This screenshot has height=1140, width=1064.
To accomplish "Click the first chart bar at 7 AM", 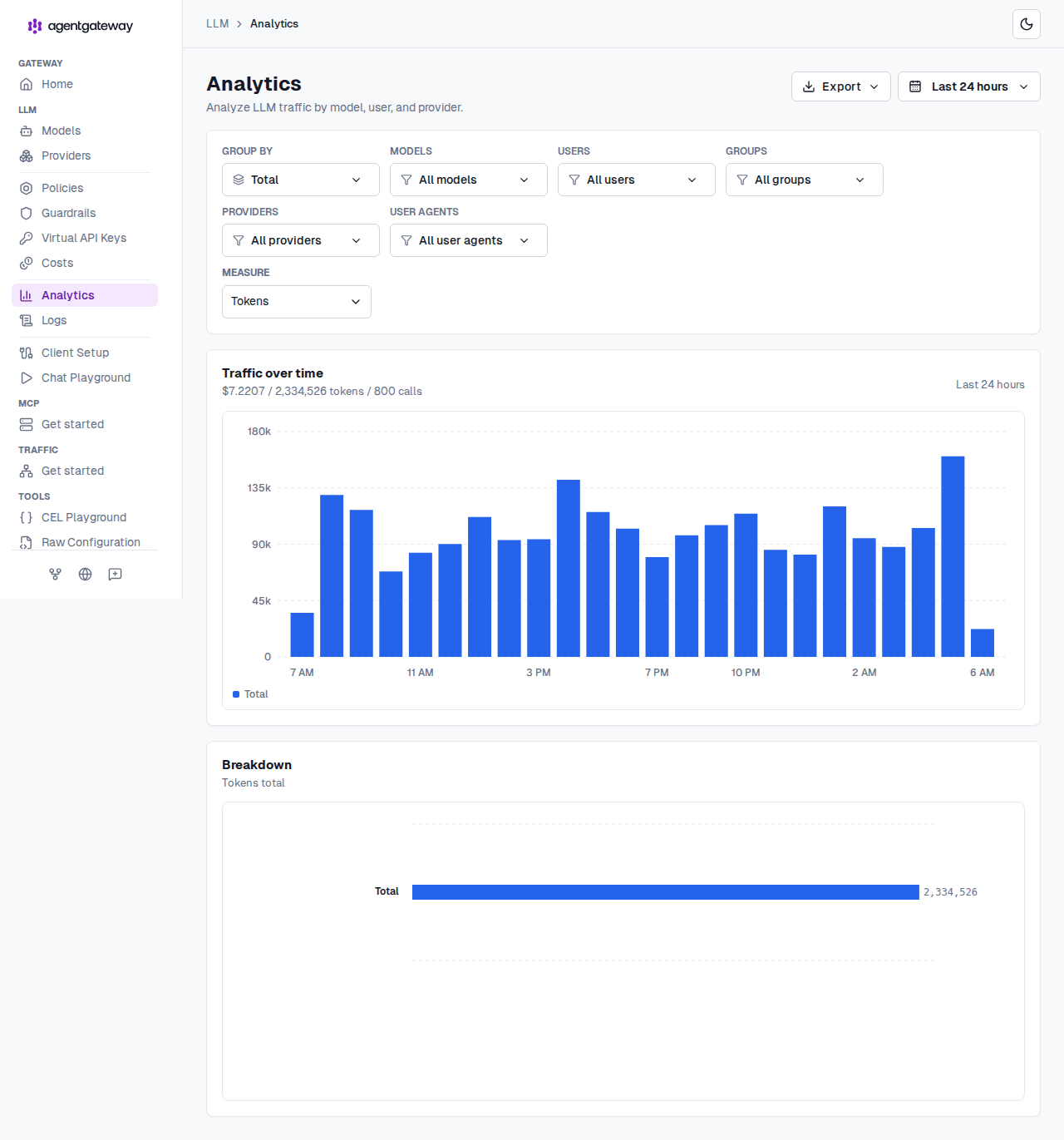I will click(x=302, y=634).
